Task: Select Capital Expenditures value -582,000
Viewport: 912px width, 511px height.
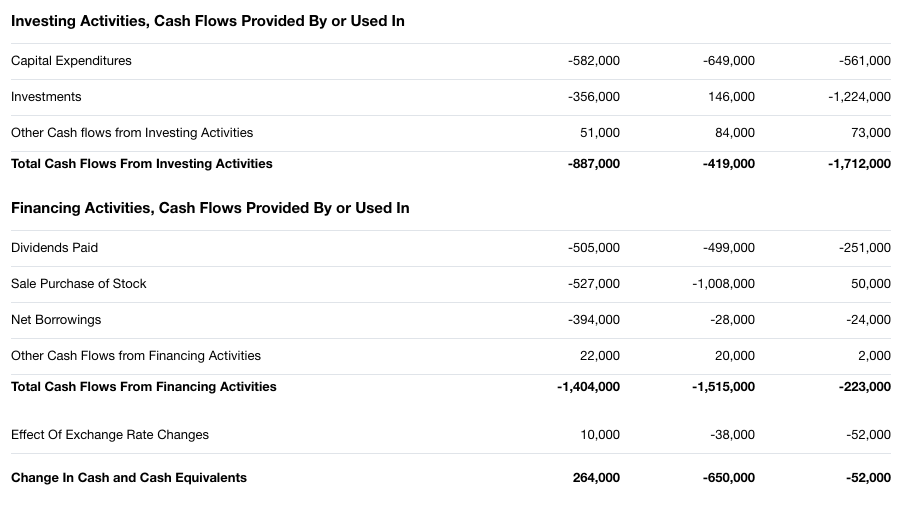Action: tap(594, 60)
